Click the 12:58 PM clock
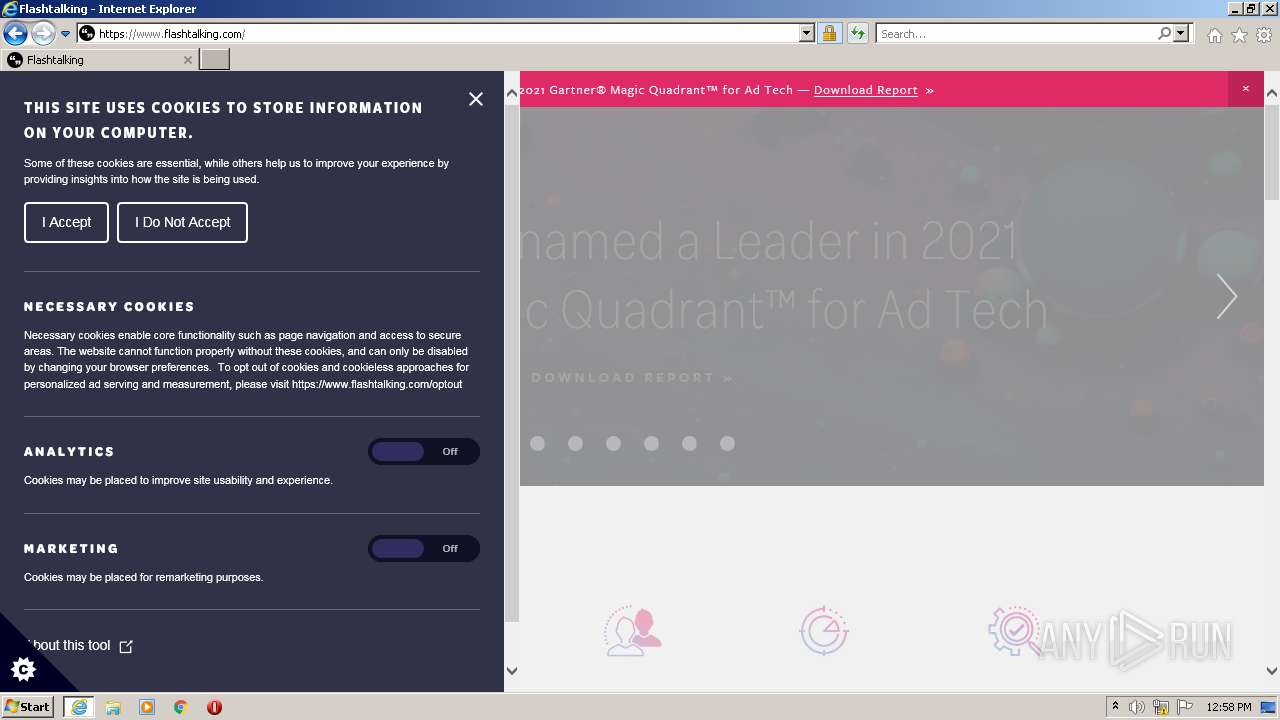Screen dimensions: 1280x720 pyautogui.click(x=1229, y=707)
